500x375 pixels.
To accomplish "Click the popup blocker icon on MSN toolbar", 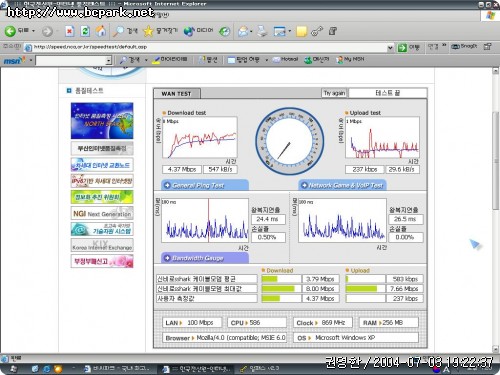I will coord(231,60).
